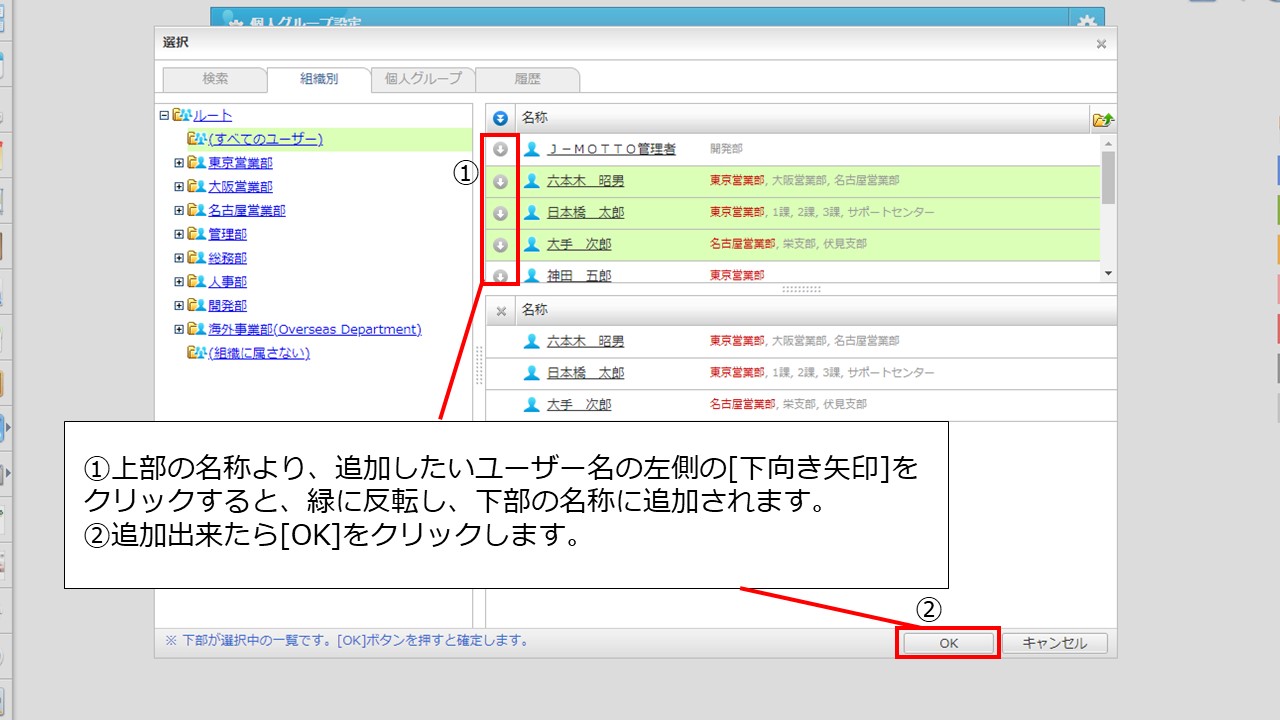Click the blue add-all arrow in 名称 header
1280x720 pixels.
[501, 118]
